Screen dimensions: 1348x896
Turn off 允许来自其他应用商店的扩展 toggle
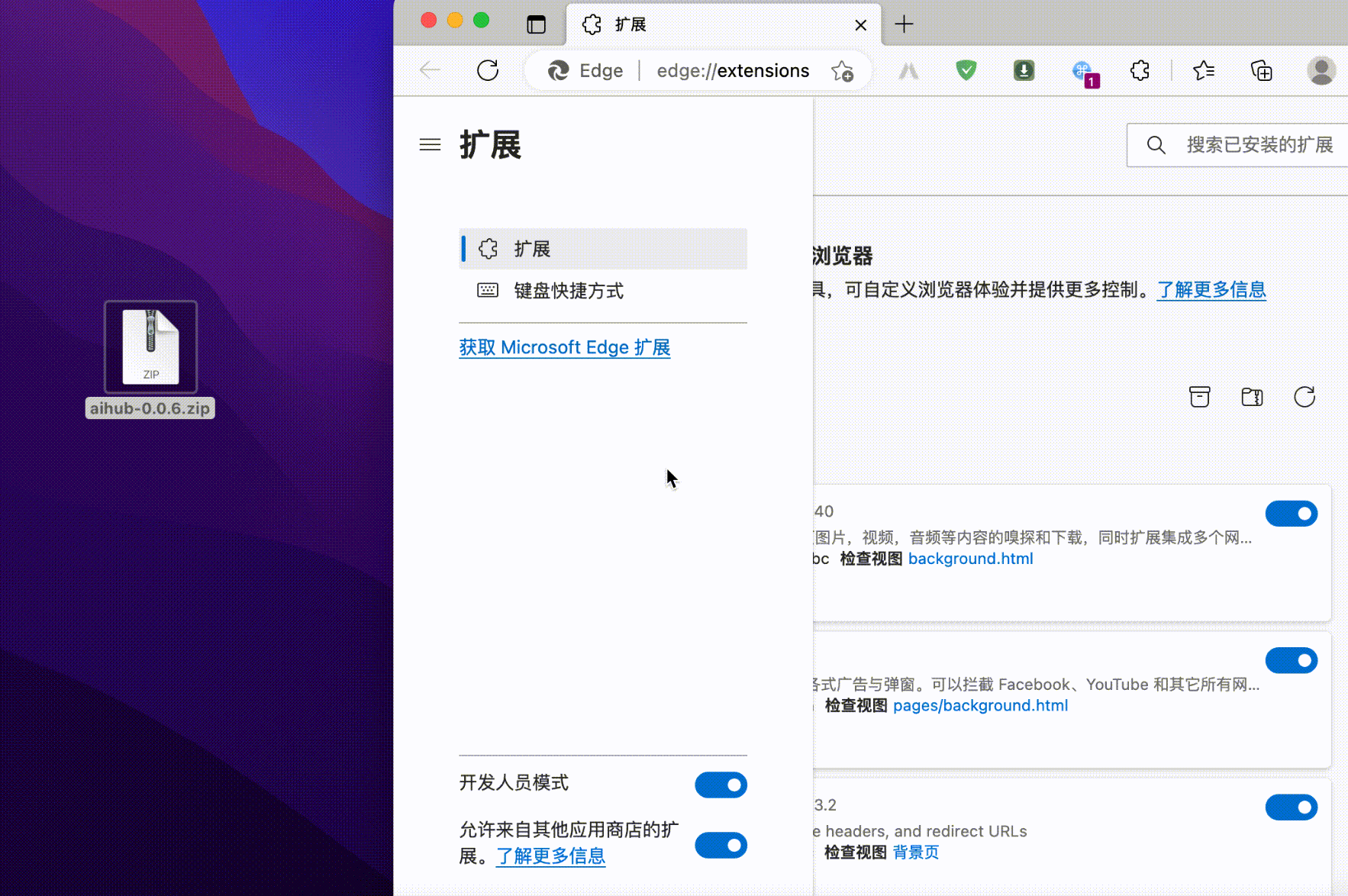[721, 845]
